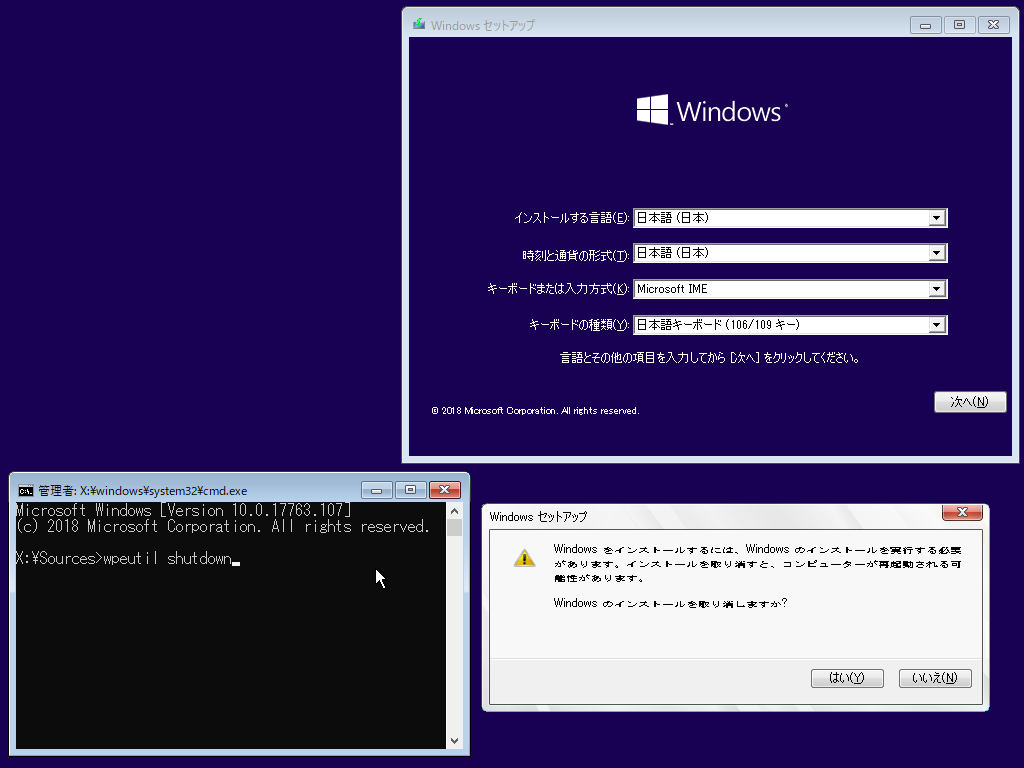The width and height of the screenshot is (1024, 768).
Task: Click the 次へ(N) button to continue setup
Action: point(969,401)
